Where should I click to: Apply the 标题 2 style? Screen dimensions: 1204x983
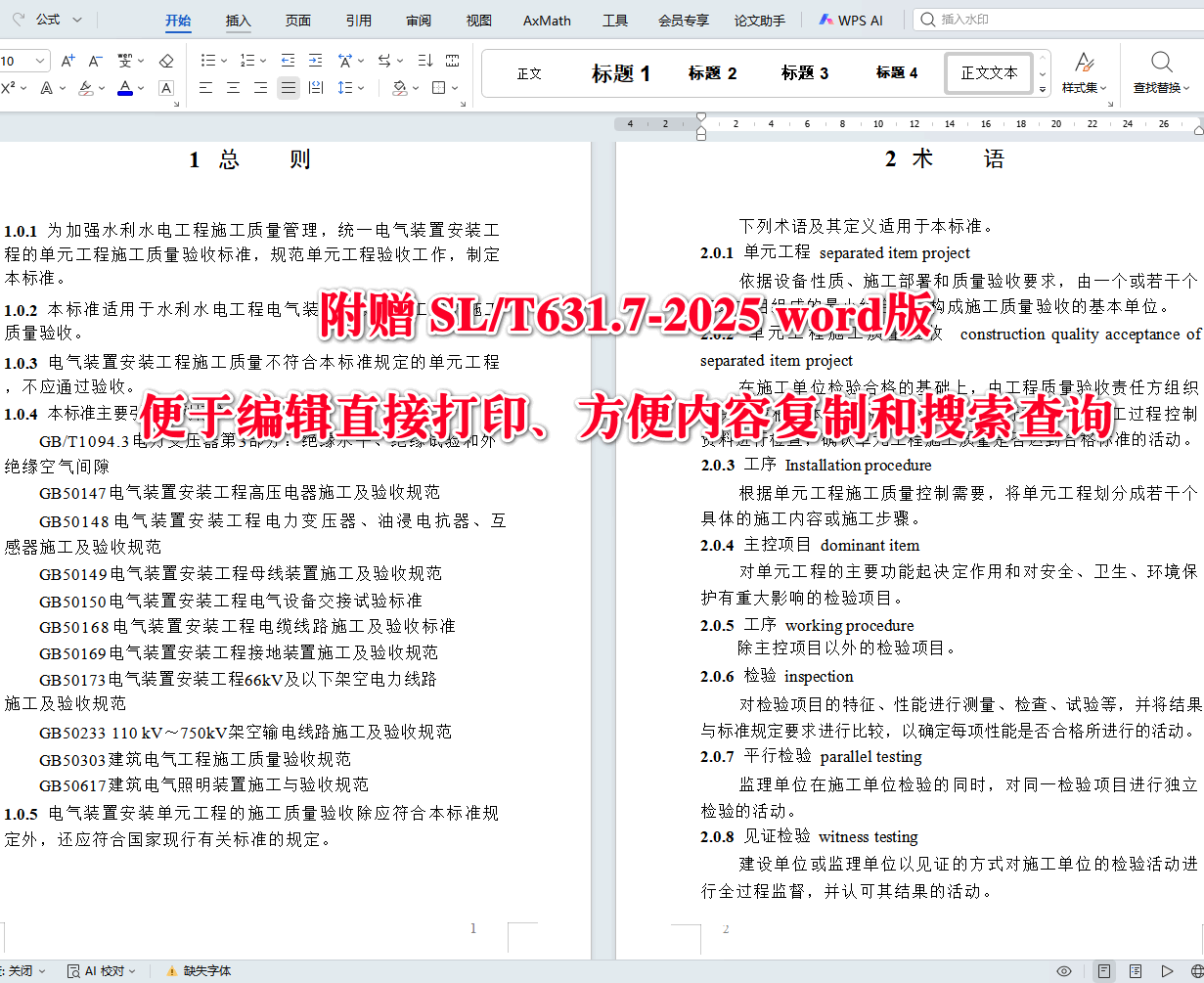click(713, 73)
